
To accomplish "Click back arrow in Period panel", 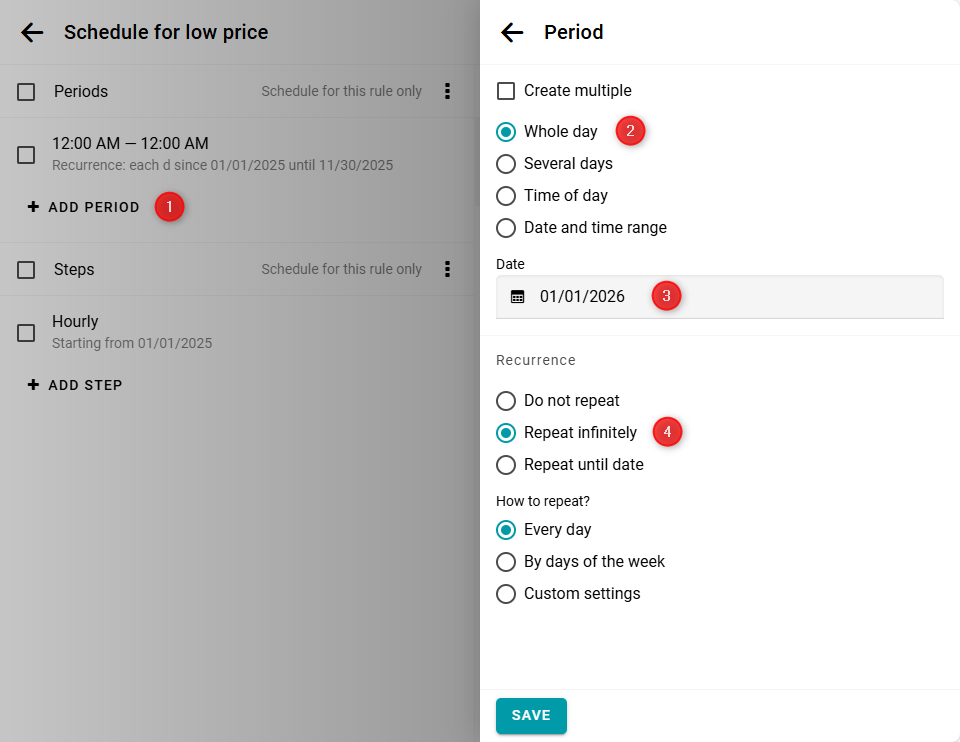I will tap(512, 32).
